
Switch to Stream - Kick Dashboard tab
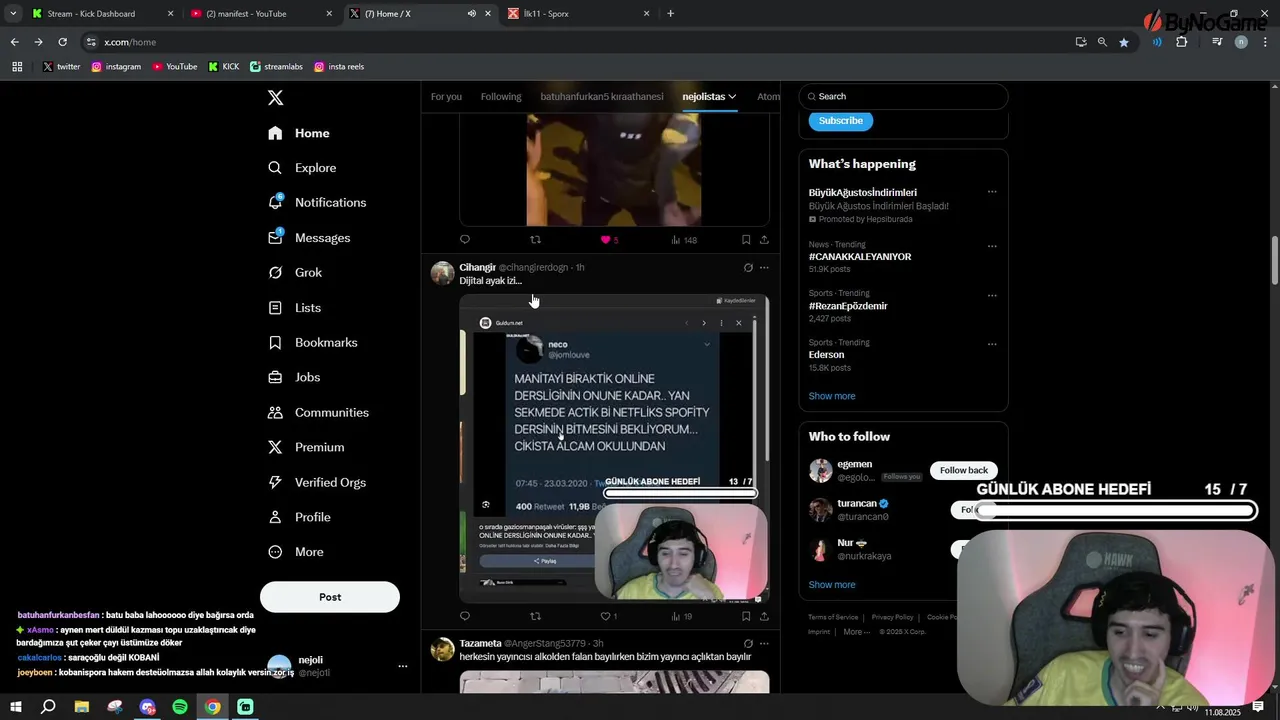(103, 14)
